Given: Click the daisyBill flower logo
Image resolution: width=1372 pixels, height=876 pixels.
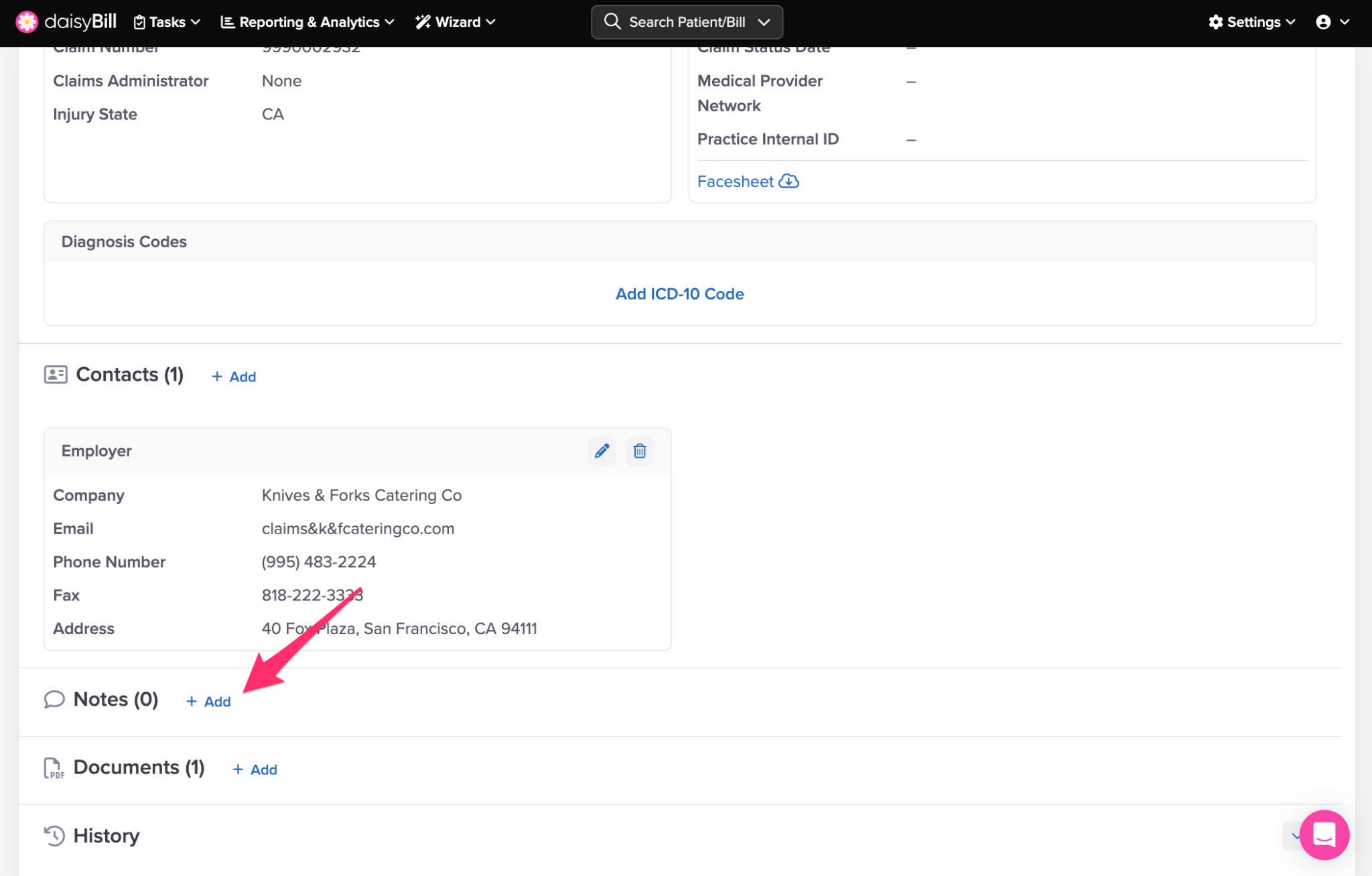Looking at the screenshot, I should (27, 22).
